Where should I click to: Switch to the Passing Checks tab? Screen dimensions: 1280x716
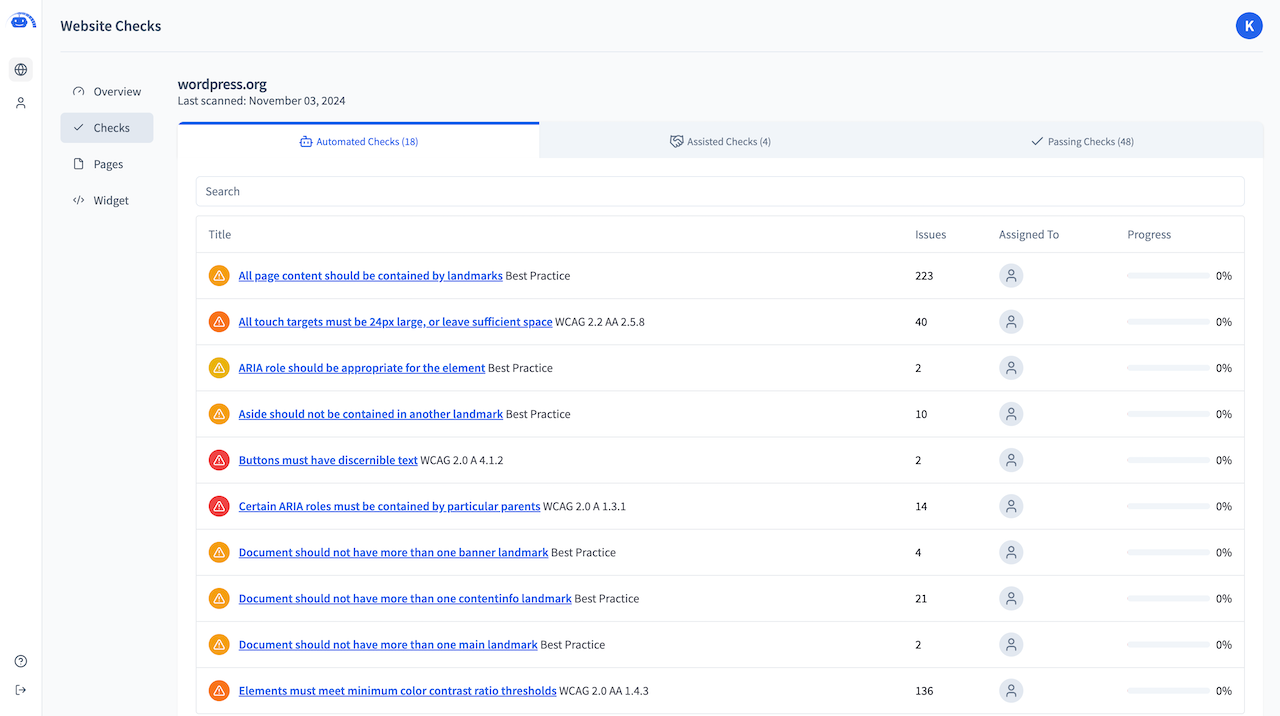pos(1082,141)
